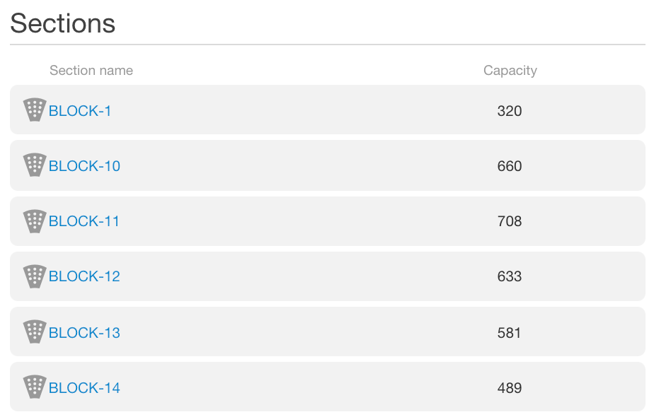This screenshot has height=417, width=654.
Task: Select the capacity value 708
Action: 509,221
